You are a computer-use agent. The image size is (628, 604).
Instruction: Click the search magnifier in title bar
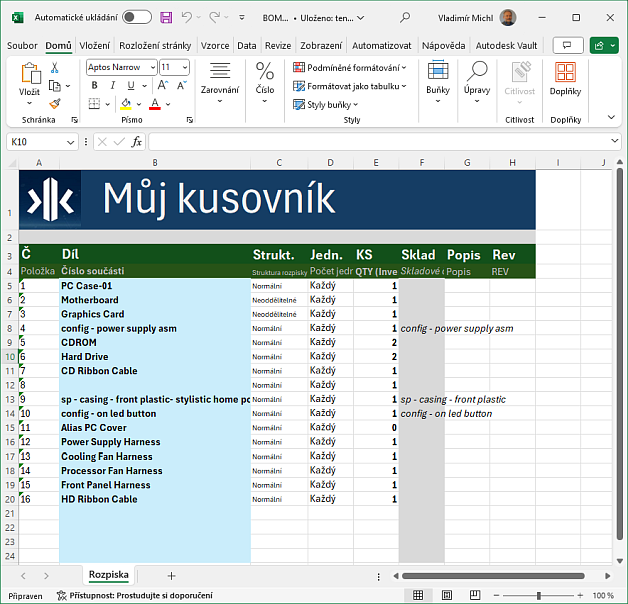point(405,18)
